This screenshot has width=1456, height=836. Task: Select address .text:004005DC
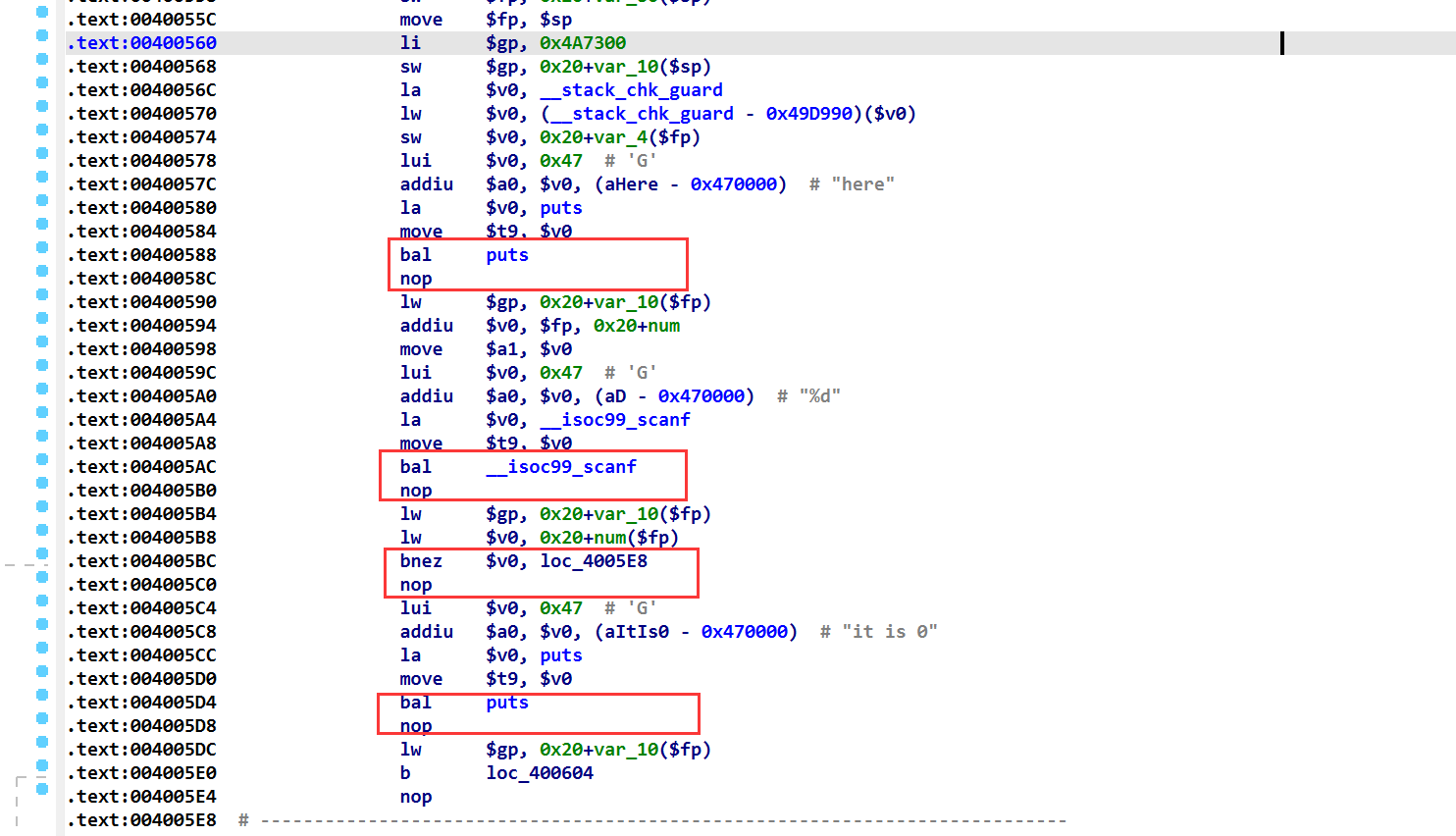141,750
